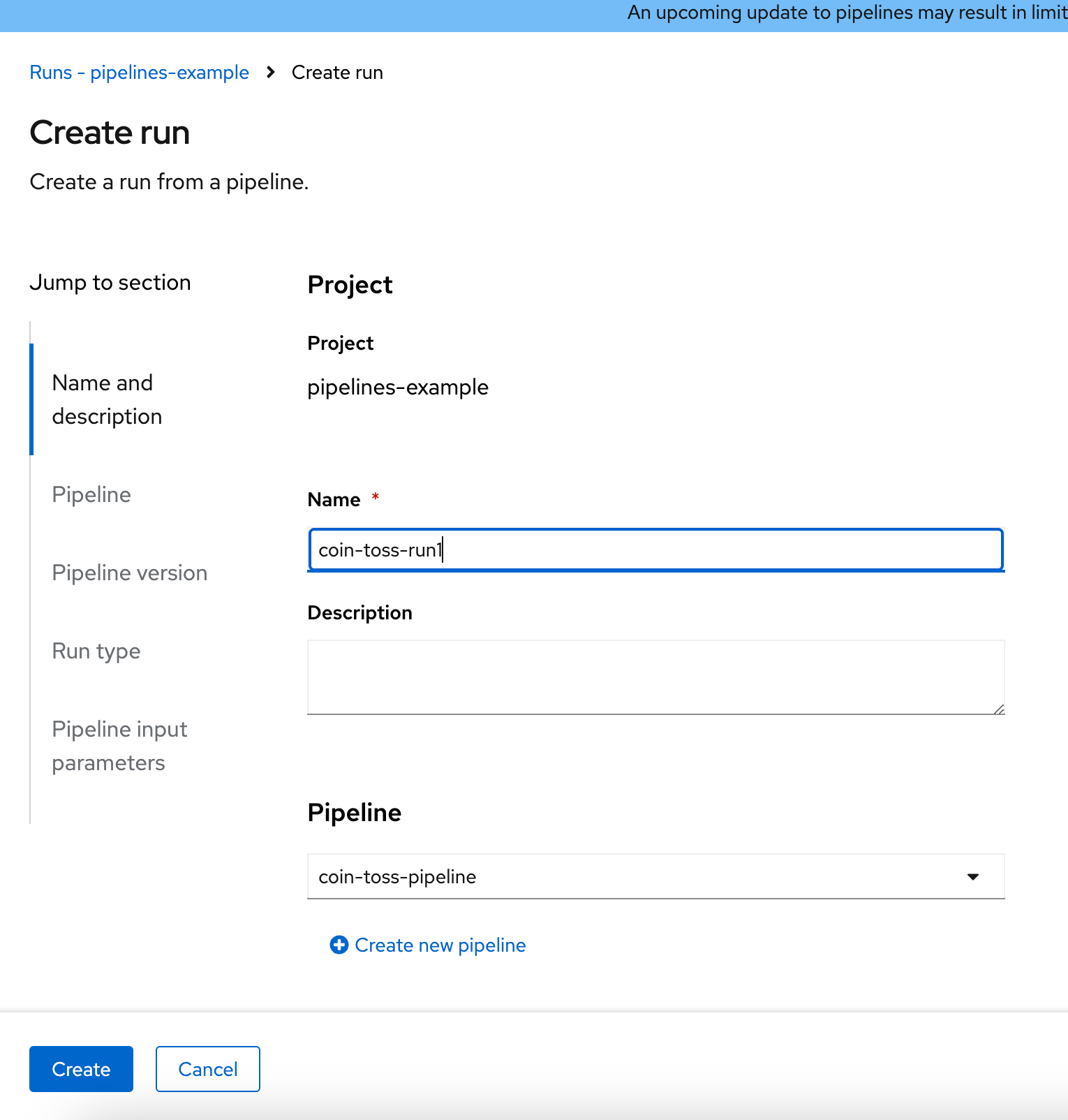This screenshot has width=1068, height=1120.
Task: Click the Pipeline section heading
Action: coord(355,813)
